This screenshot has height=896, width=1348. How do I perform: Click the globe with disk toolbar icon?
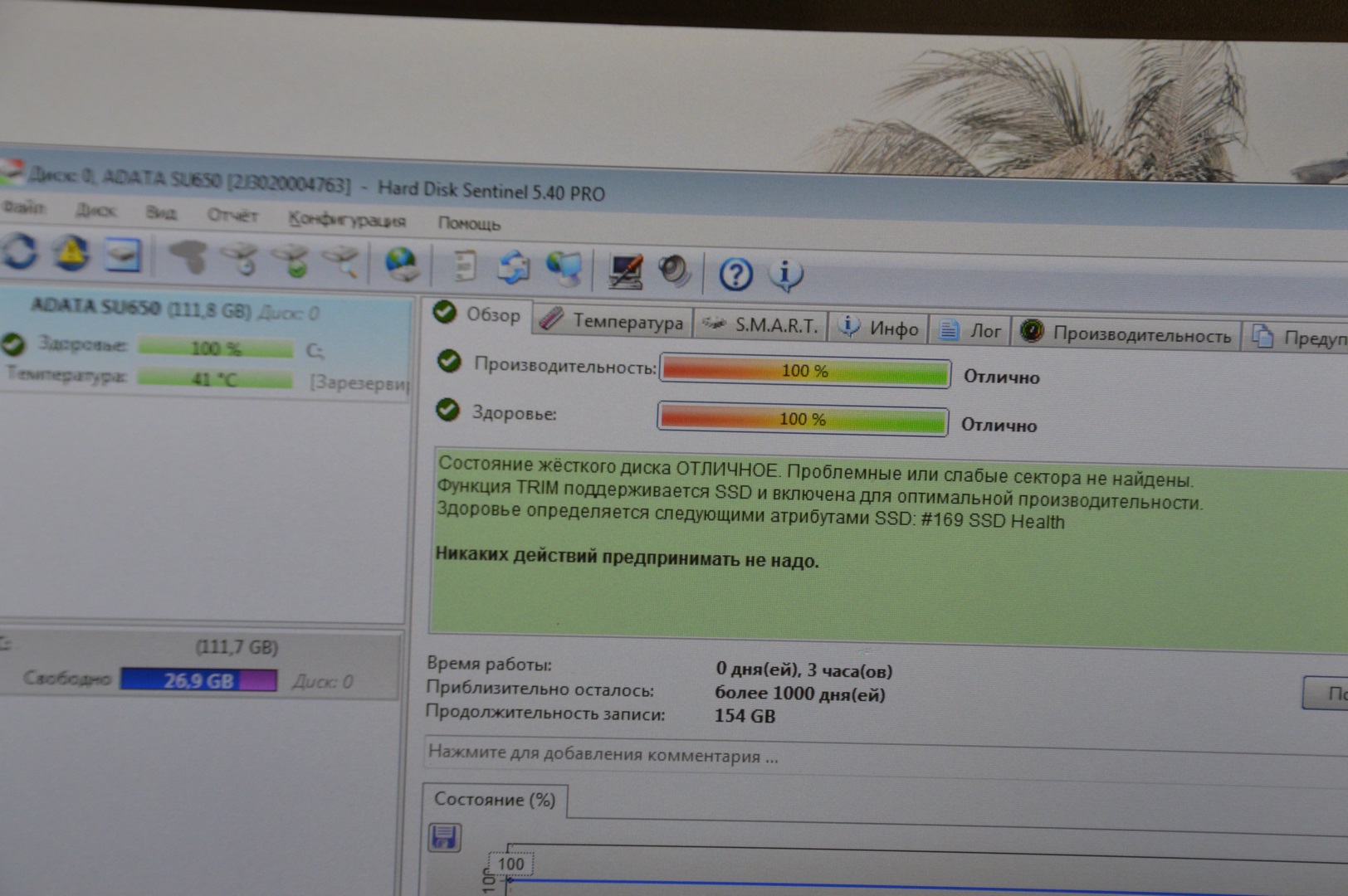tap(402, 264)
